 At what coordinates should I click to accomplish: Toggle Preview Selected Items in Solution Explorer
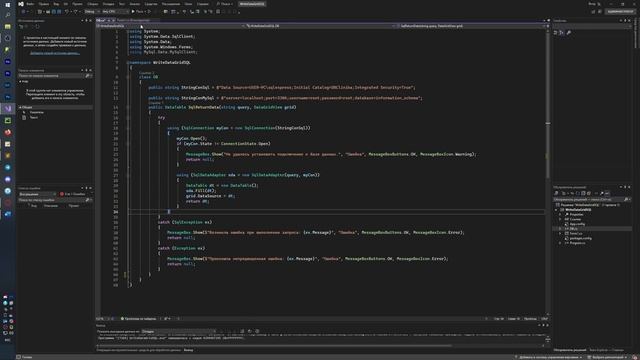pyautogui.click(x=607, y=193)
